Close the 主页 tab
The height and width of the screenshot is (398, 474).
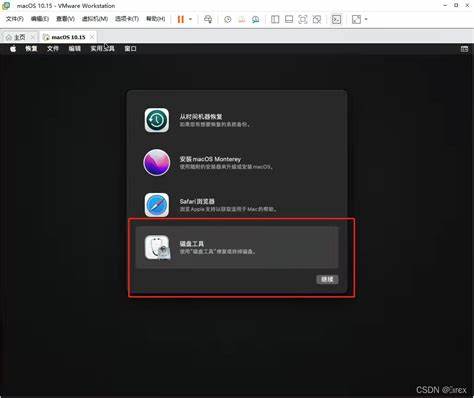coord(33,37)
